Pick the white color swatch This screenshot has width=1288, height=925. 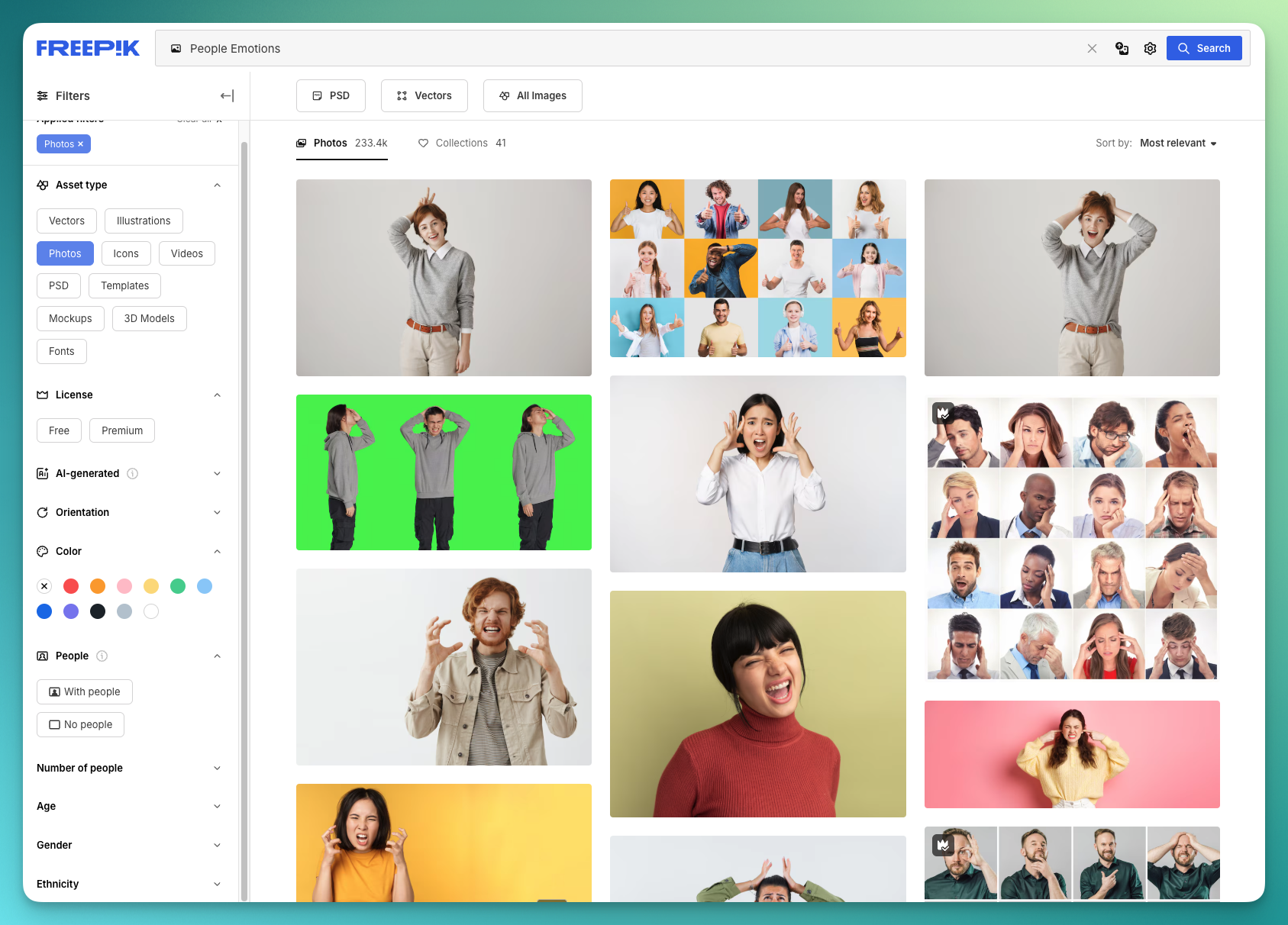coord(151,611)
